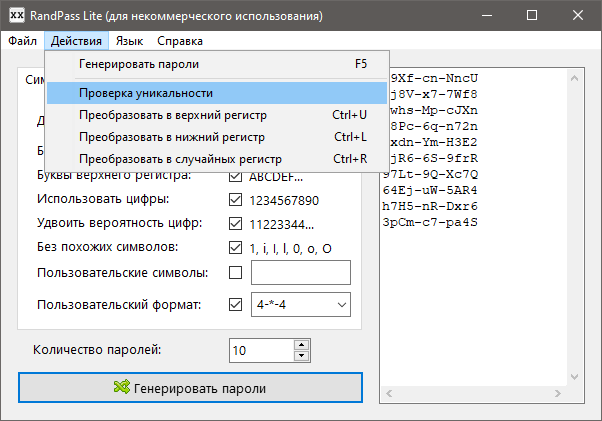Click password line whs-Mp-cJXn
The height and width of the screenshot is (421, 602).
[434, 110]
